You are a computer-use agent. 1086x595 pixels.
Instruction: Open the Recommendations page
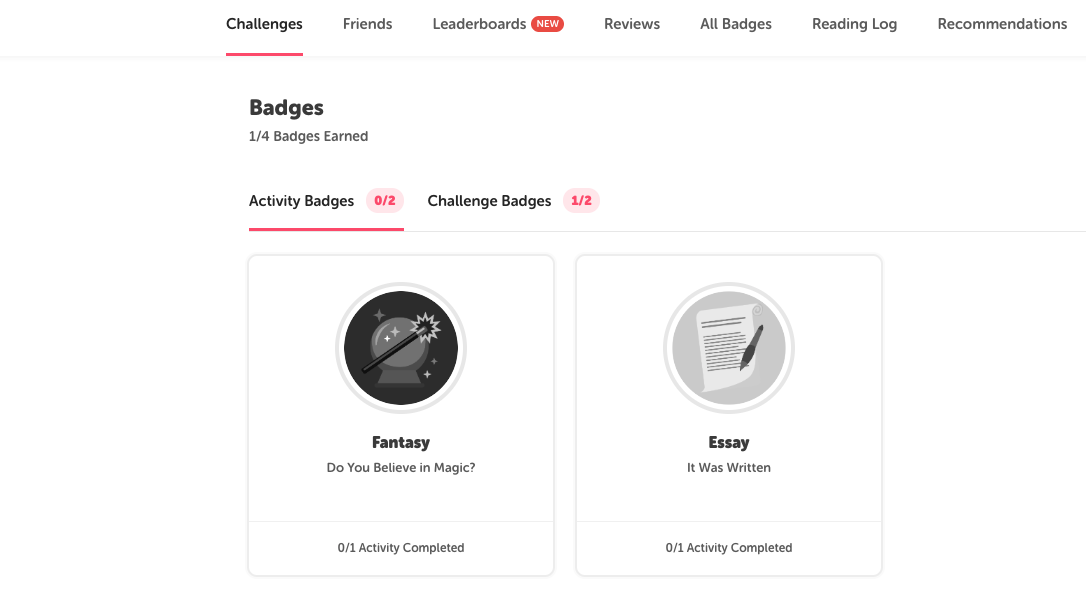coord(1002,23)
